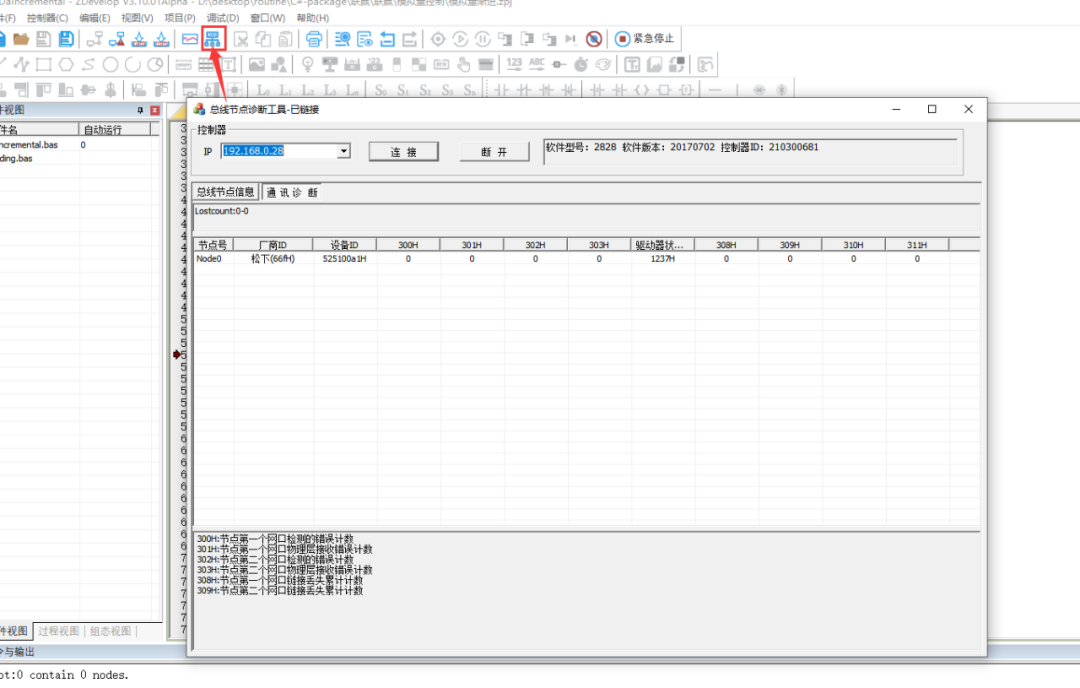Expand the IP address dropdown arrow
Viewport: 1080px width, 688px height.
344,151
